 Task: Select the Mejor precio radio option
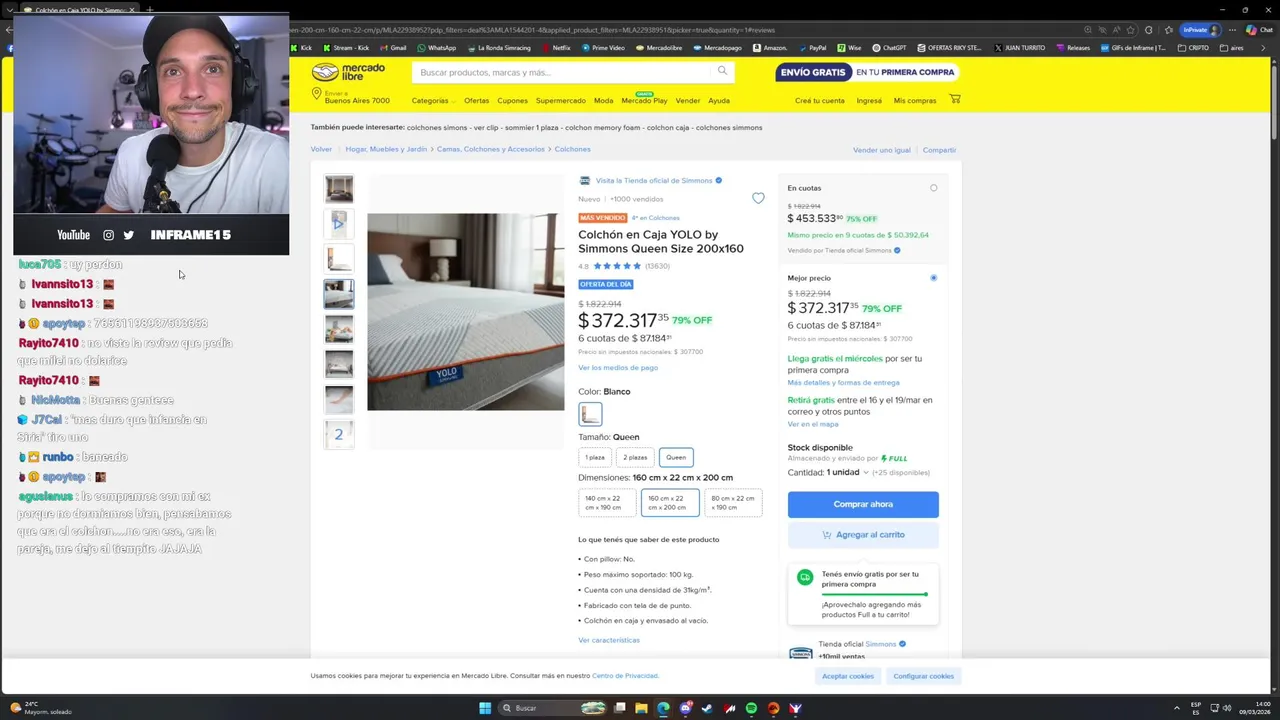tap(934, 278)
